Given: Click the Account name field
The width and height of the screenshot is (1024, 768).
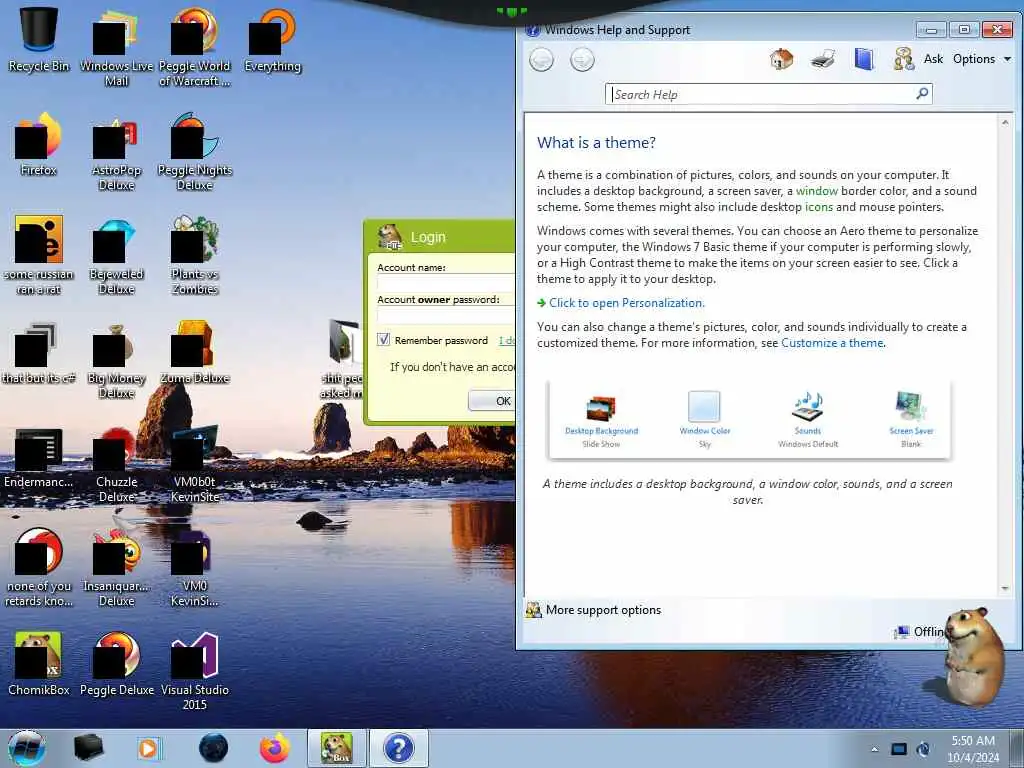Looking at the screenshot, I should 446,283.
